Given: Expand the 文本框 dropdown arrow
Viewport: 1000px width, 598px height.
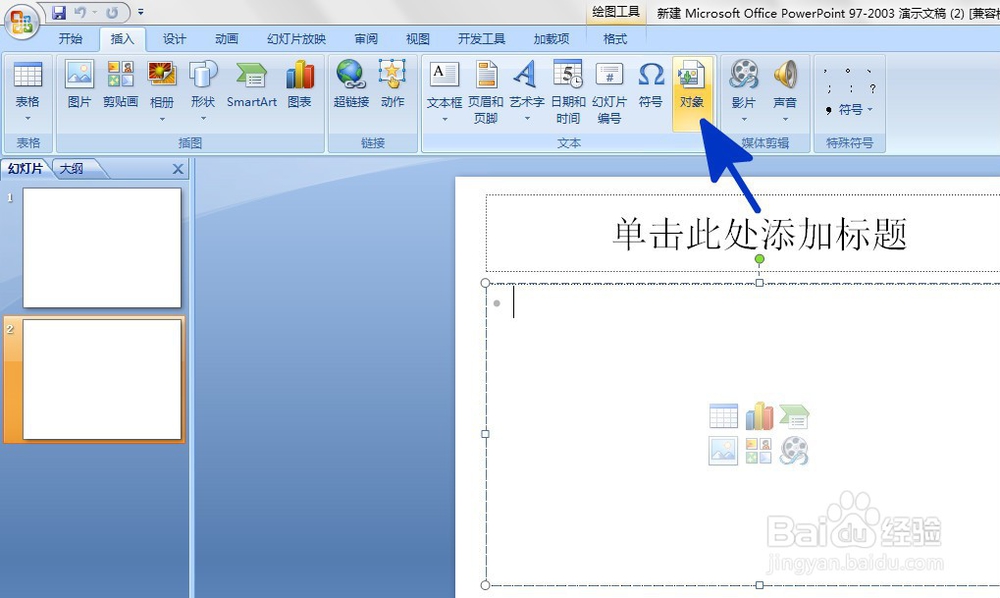Looking at the screenshot, I should [x=445, y=119].
